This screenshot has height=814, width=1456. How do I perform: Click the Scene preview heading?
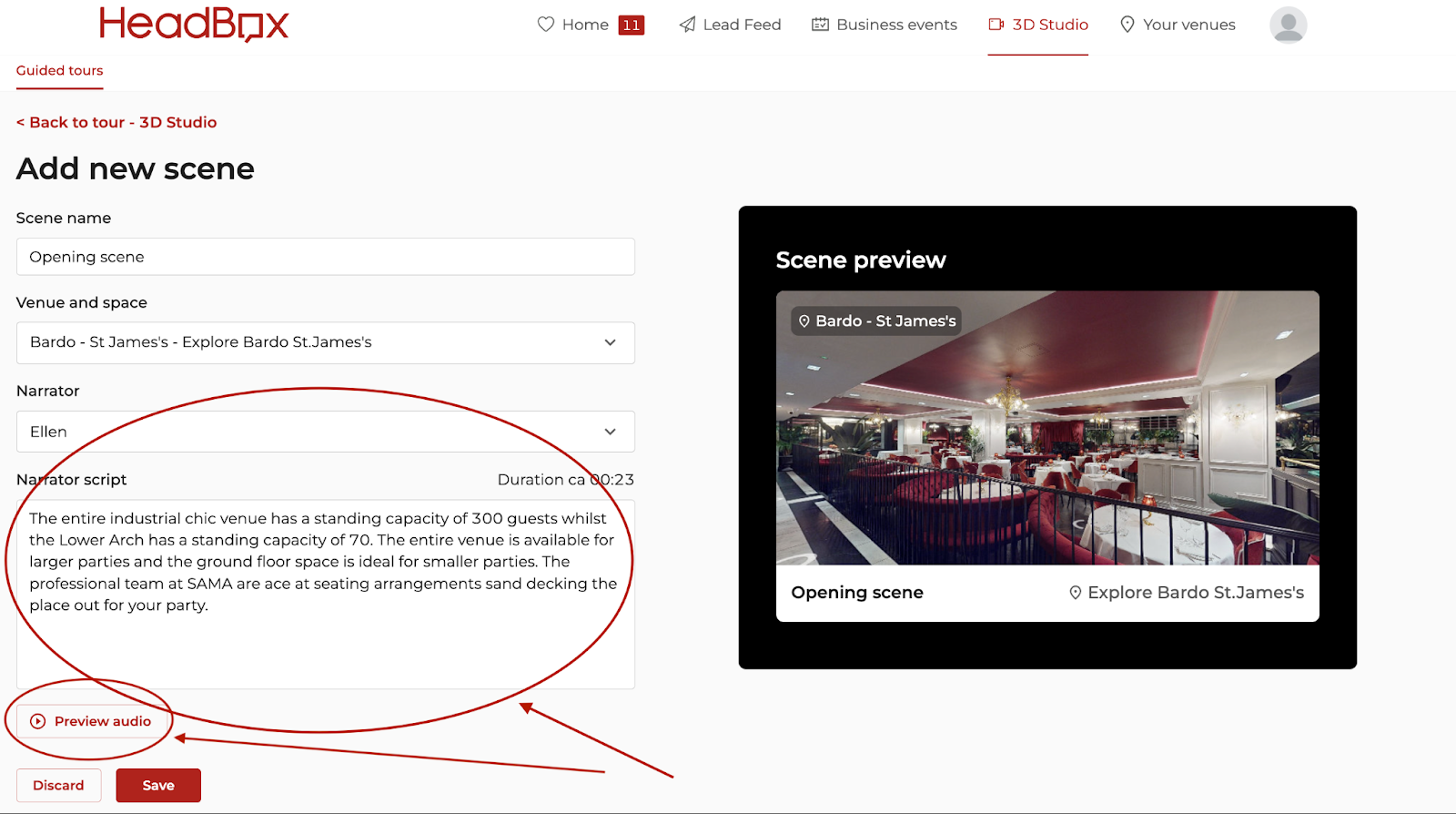(x=861, y=260)
